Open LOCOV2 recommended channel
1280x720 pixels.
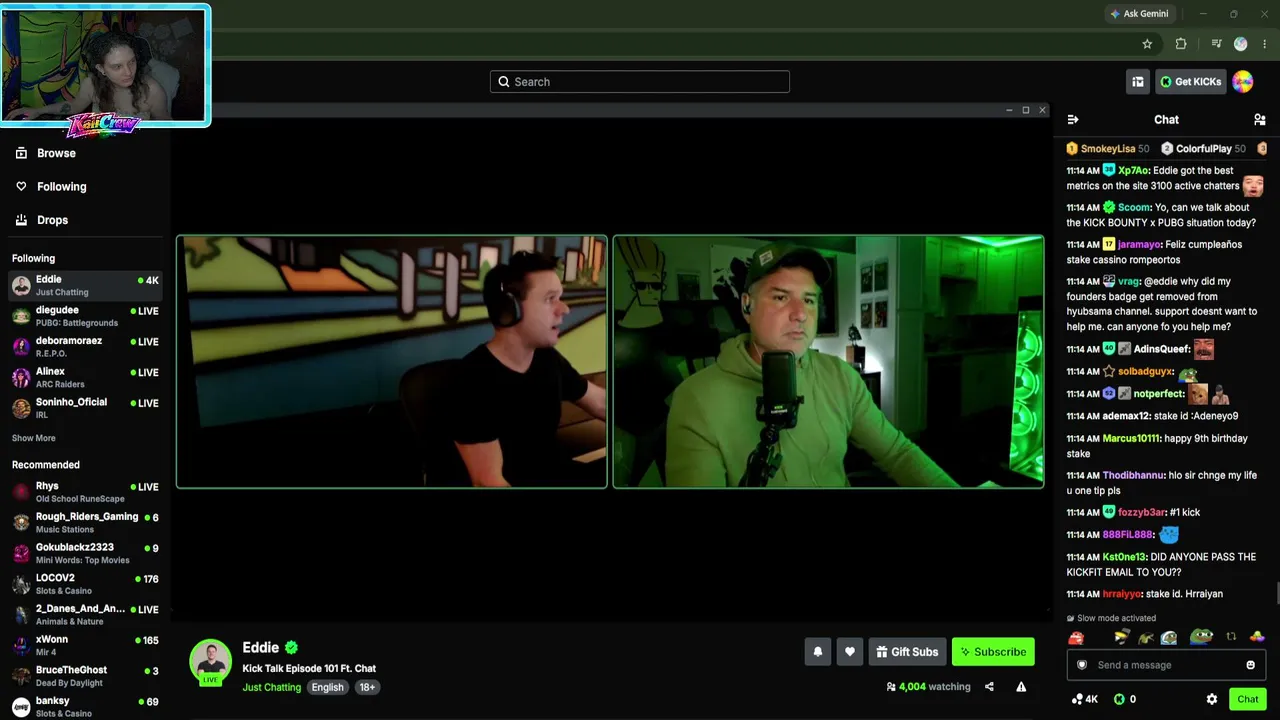click(85, 584)
